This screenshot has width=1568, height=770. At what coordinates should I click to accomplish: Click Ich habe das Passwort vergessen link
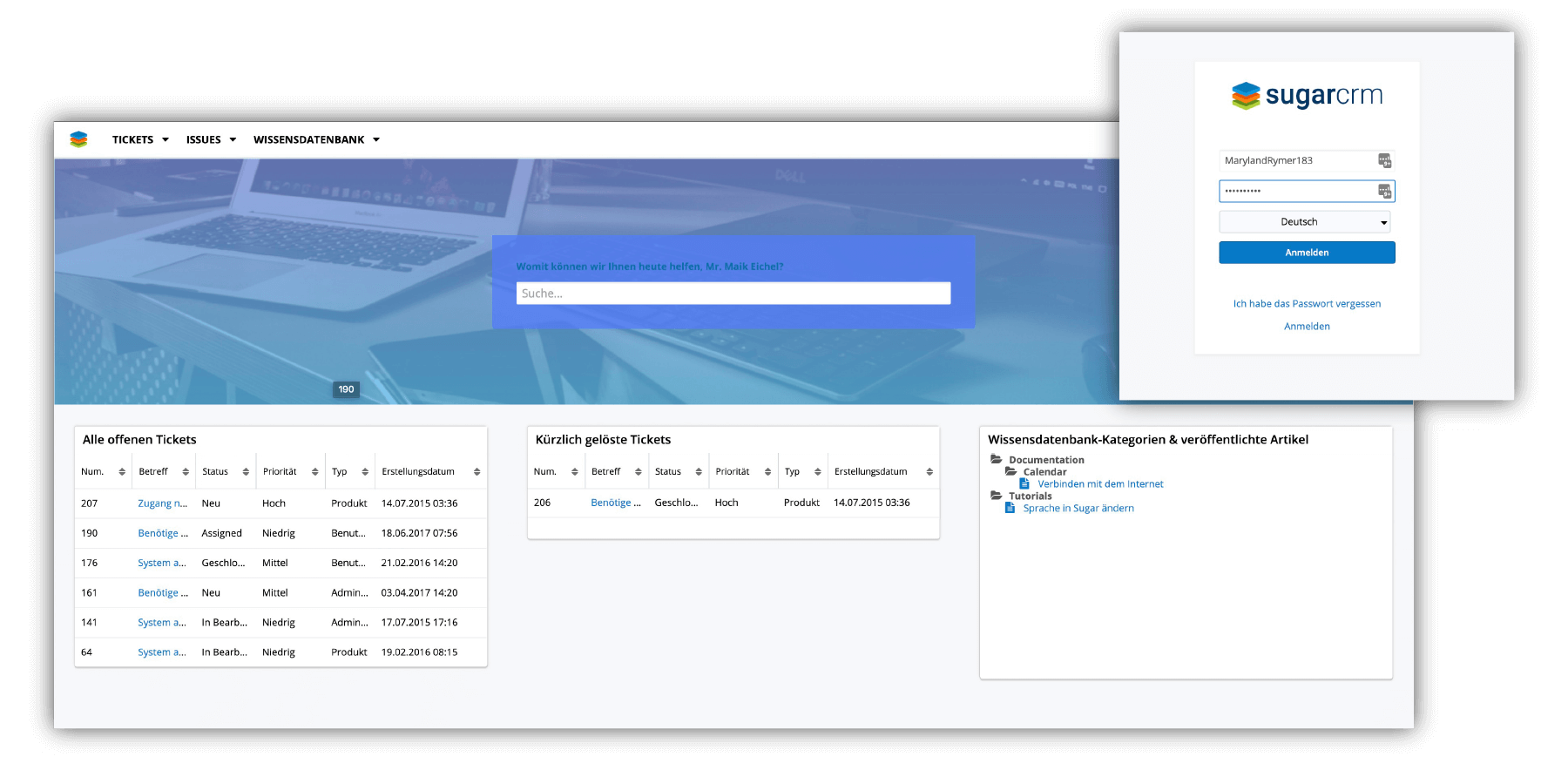pos(1307,304)
